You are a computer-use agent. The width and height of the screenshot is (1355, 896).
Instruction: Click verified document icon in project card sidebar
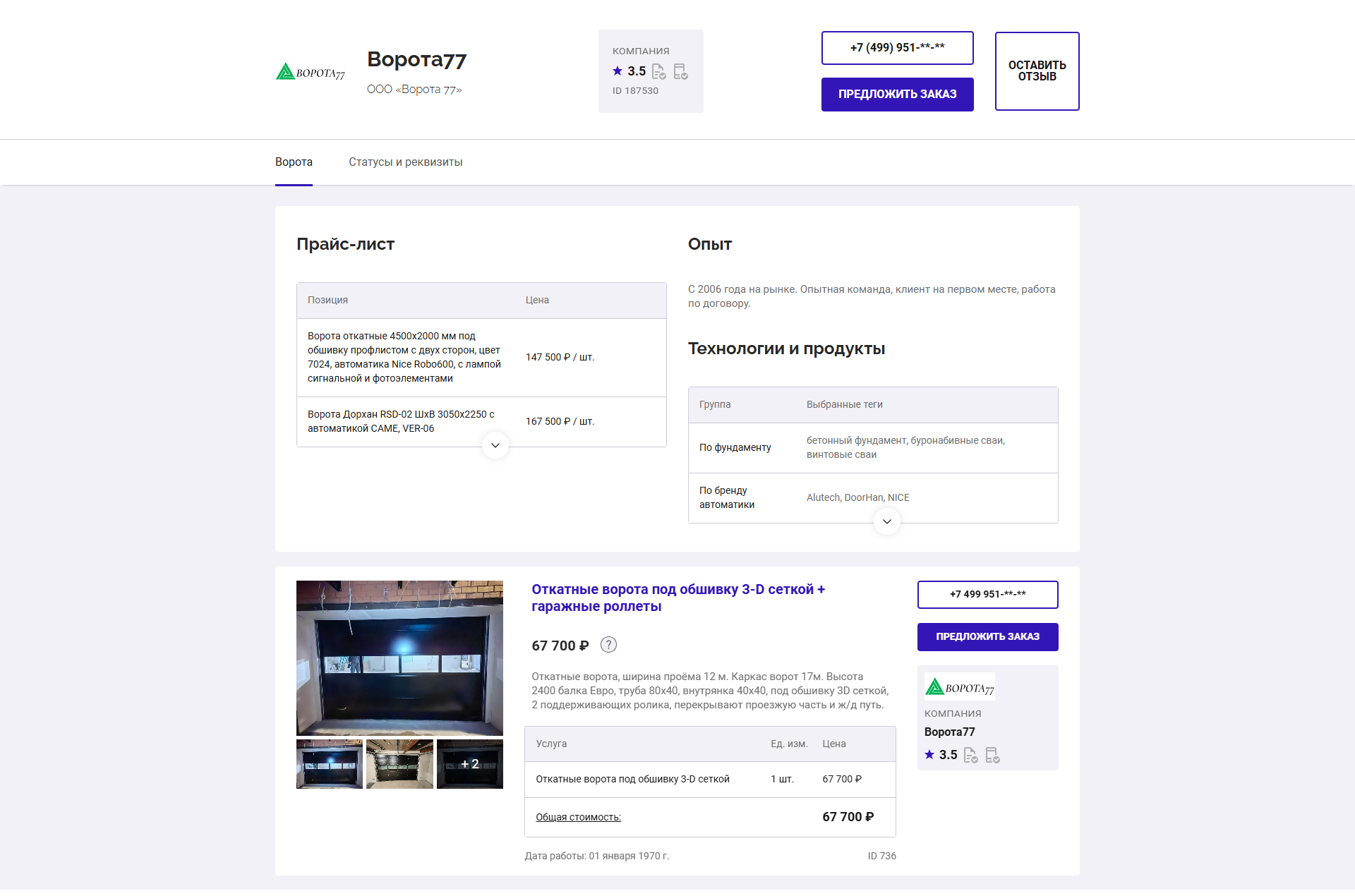point(970,755)
